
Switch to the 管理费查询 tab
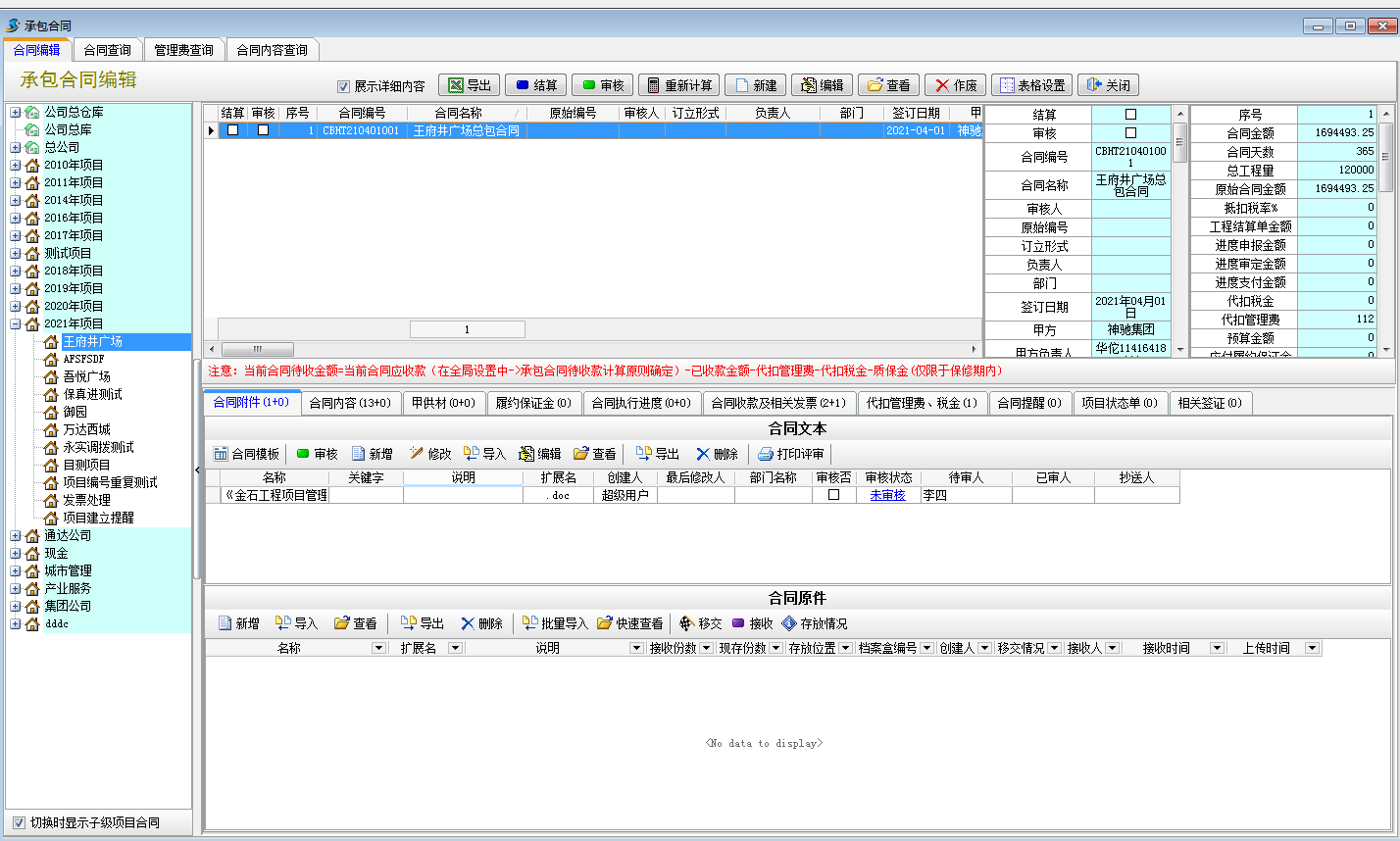pyautogui.click(x=183, y=48)
